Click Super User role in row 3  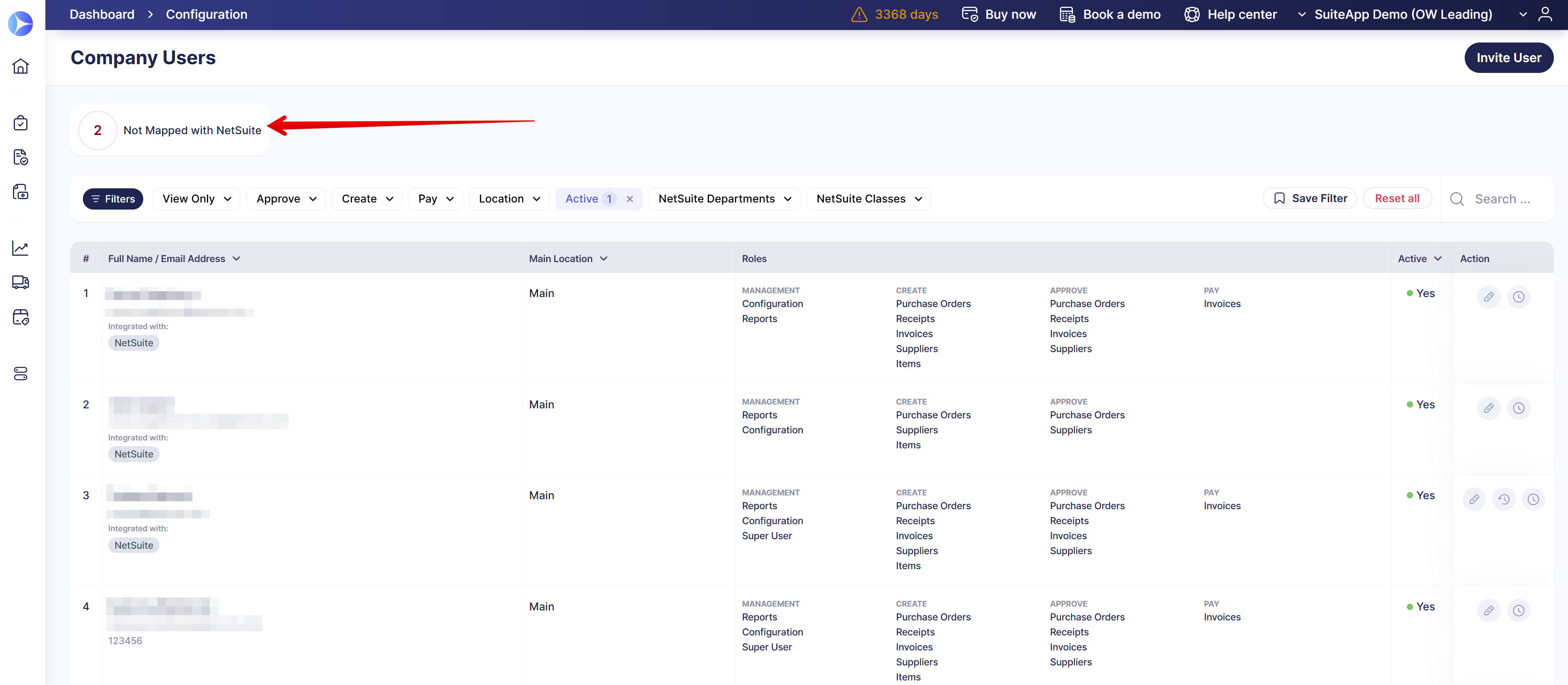pyautogui.click(x=766, y=536)
